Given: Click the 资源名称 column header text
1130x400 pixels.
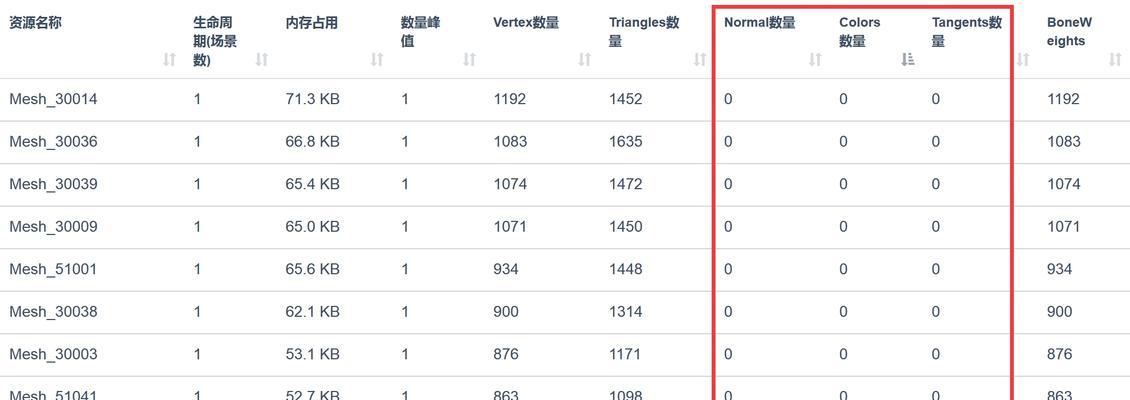Looking at the screenshot, I should [x=35, y=23].
